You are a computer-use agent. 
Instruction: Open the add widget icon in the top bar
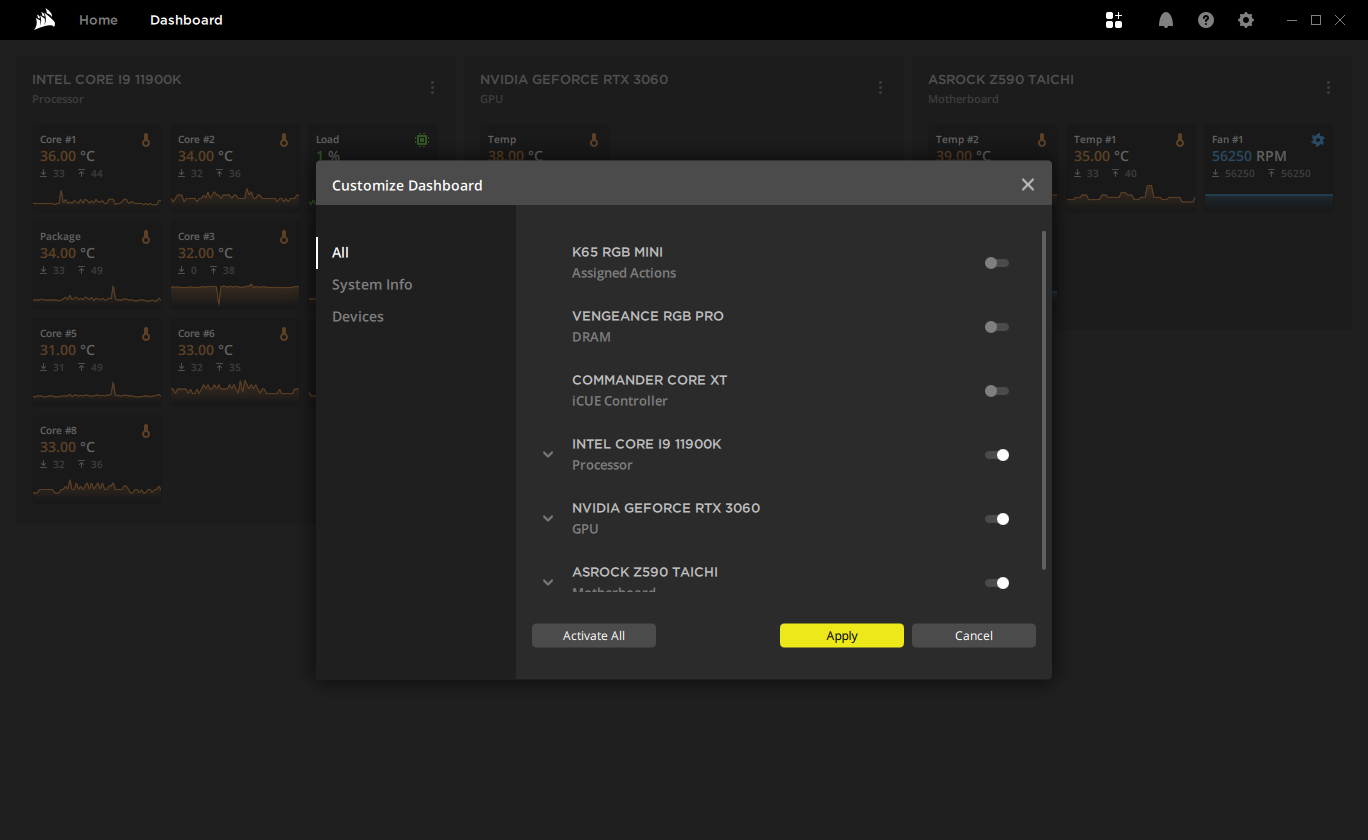[x=1114, y=20]
